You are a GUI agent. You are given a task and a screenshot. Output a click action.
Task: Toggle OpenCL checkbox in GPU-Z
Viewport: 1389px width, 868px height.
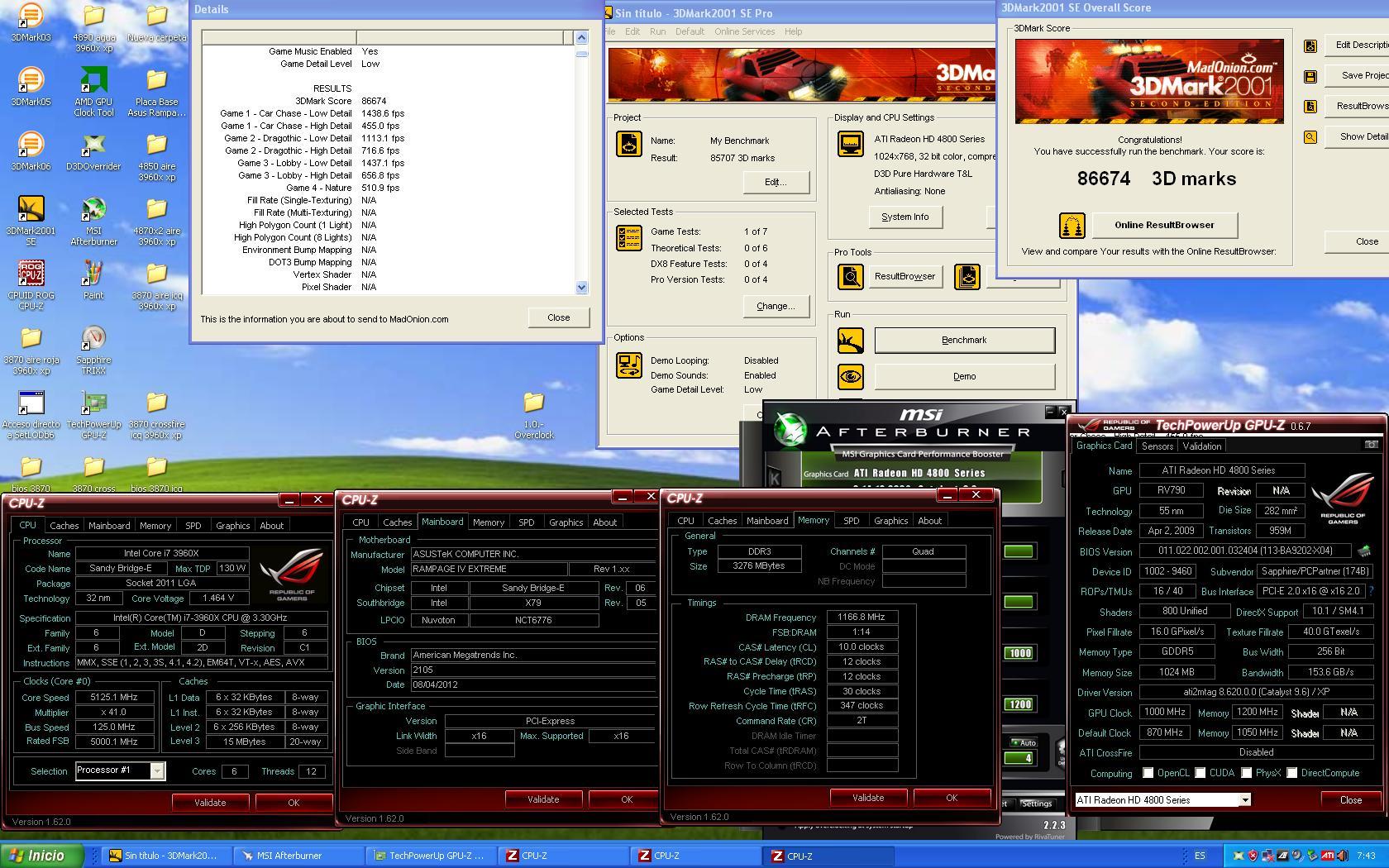click(1148, 773)
